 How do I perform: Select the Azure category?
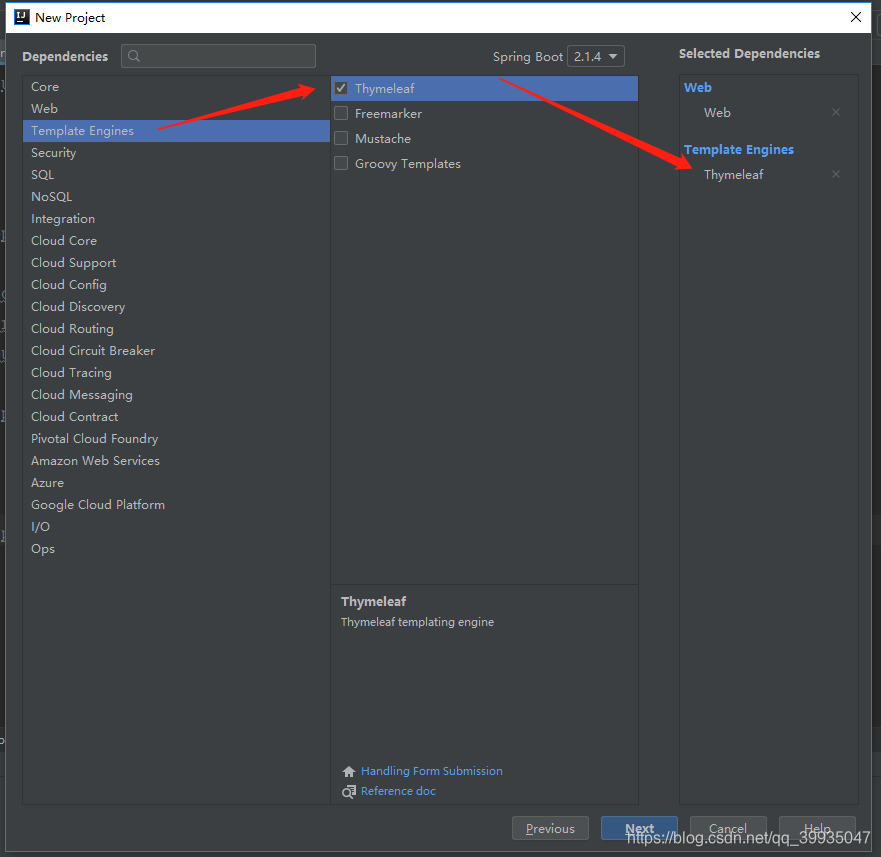(176, 483)
